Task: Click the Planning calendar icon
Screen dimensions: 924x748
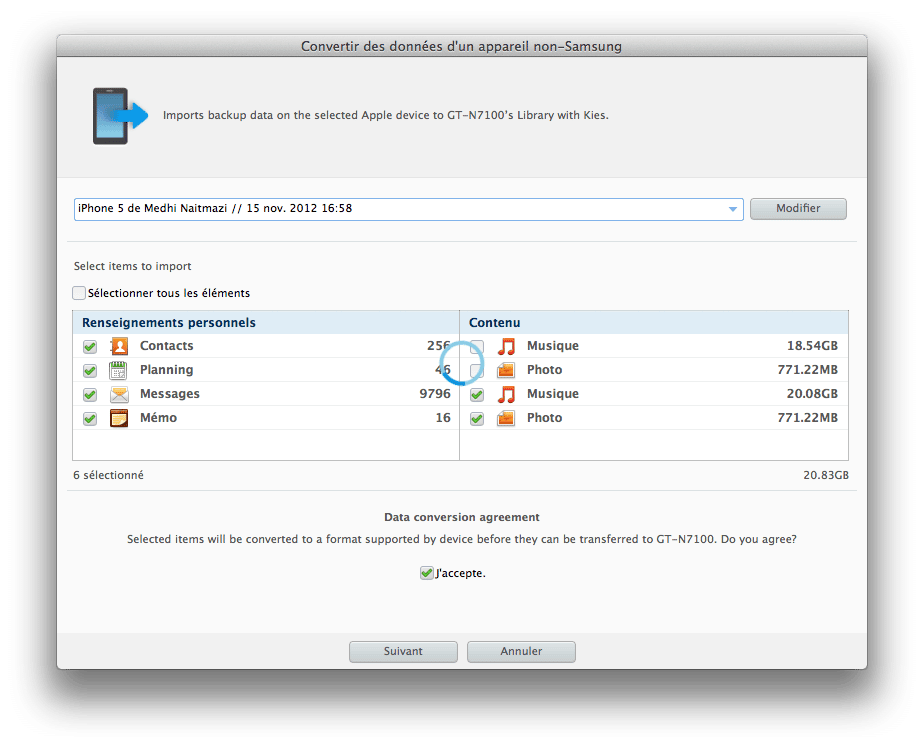Action: coord(119,370)
